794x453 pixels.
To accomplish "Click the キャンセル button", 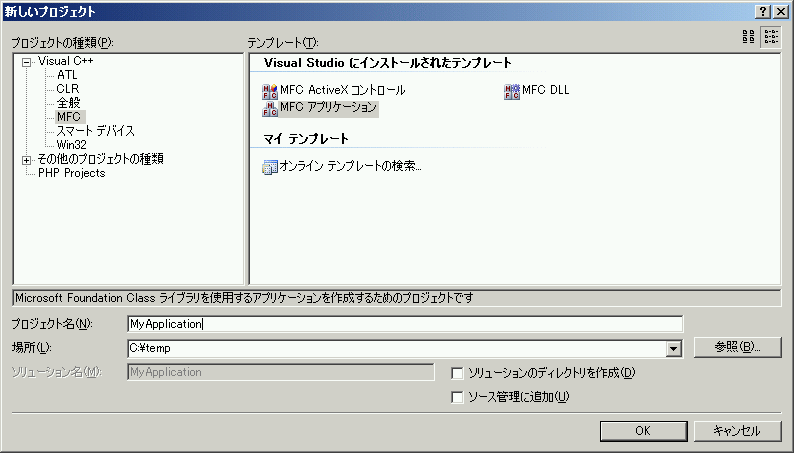I will [x=737, y=431].
